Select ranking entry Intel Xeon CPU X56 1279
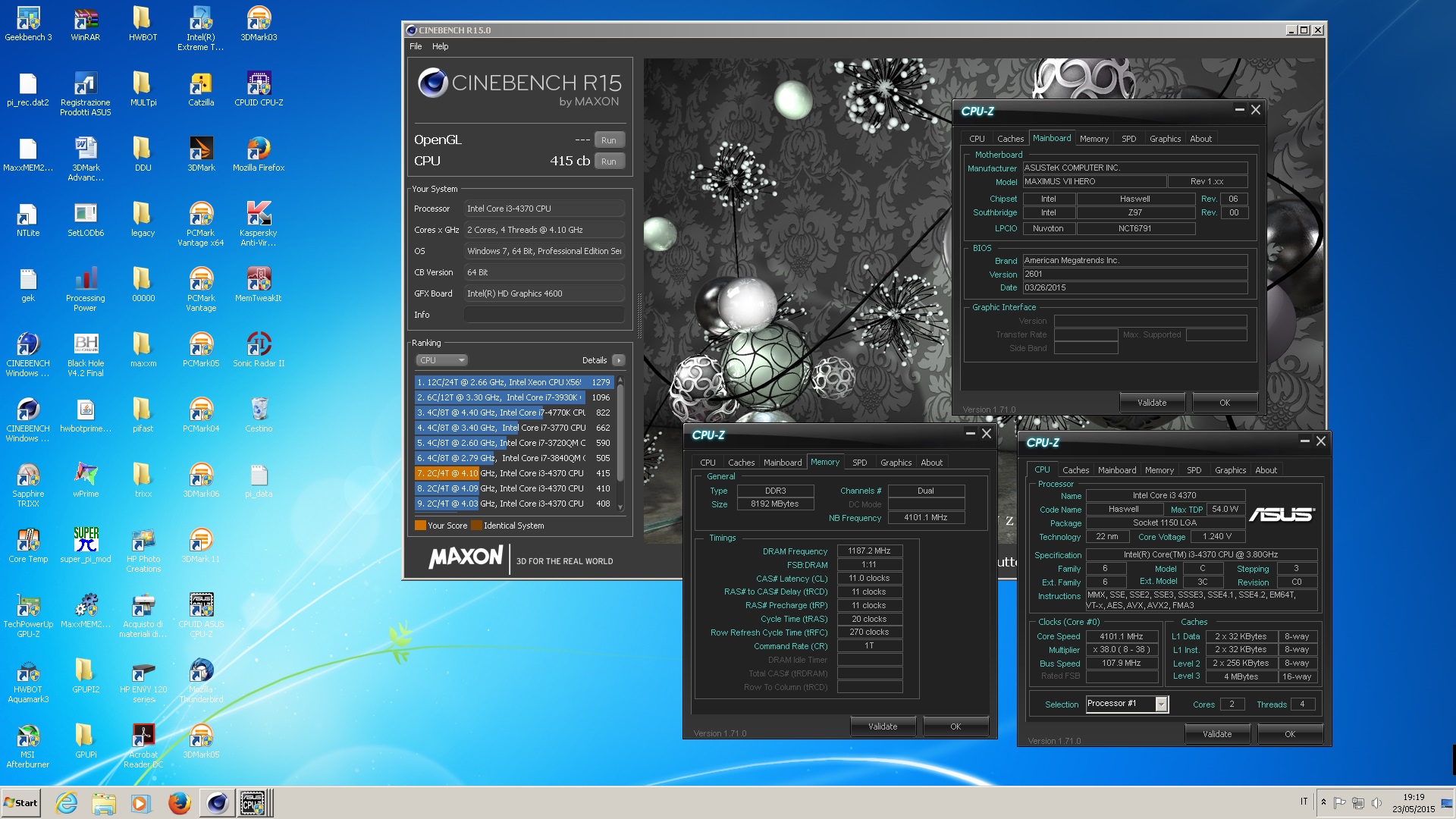This screenshot has width=1456, height=819. click(x=514, y=382)
